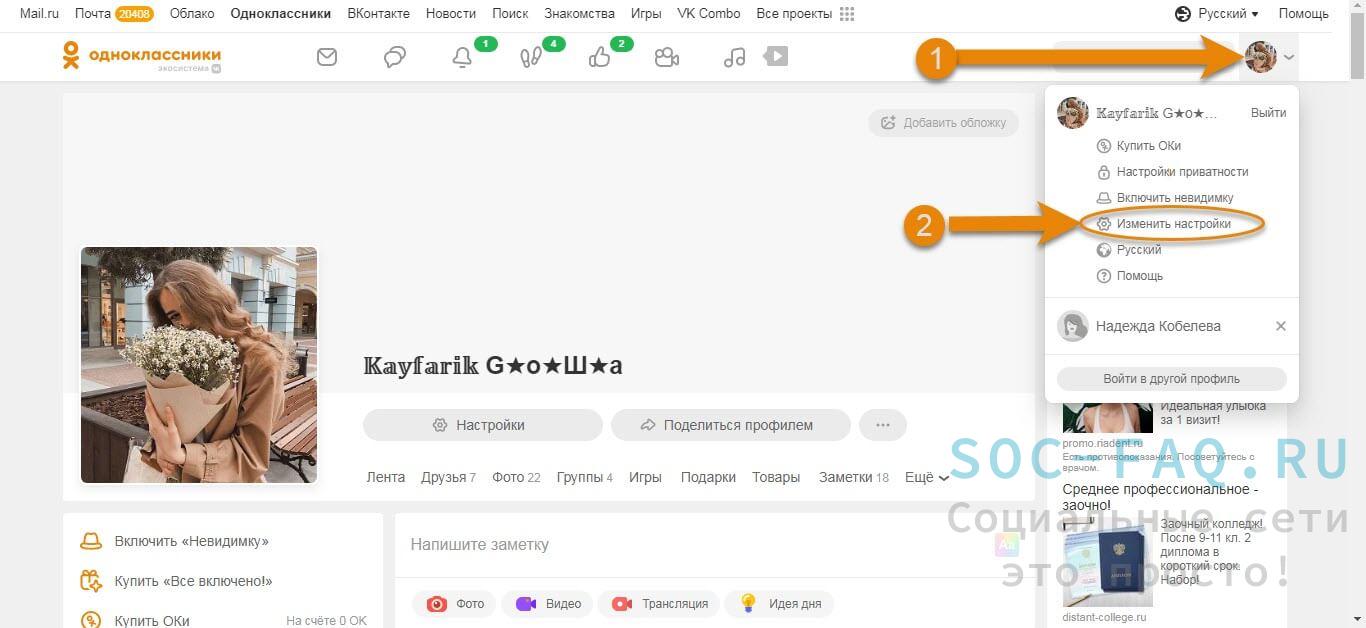Open the video camera icon

click(667, 58)
